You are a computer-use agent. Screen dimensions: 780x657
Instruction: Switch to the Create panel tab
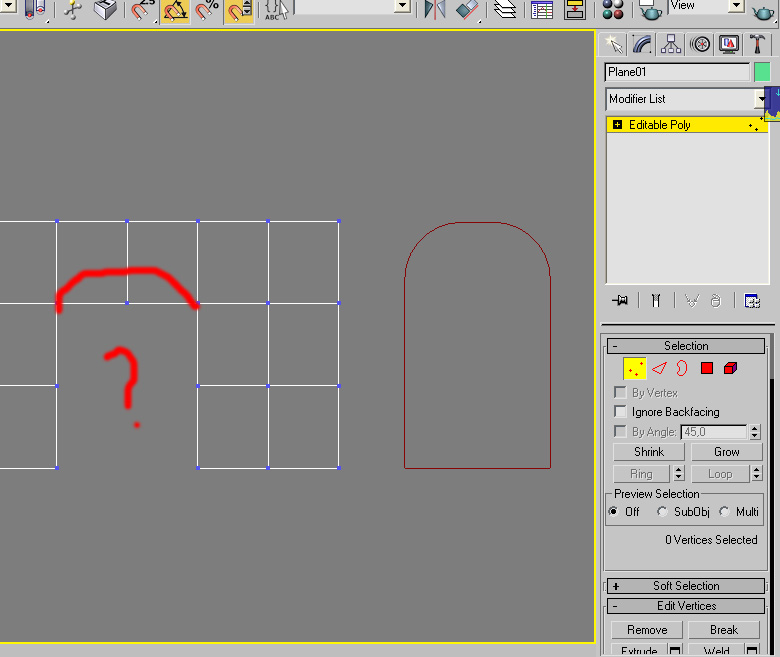click(613, 44)
